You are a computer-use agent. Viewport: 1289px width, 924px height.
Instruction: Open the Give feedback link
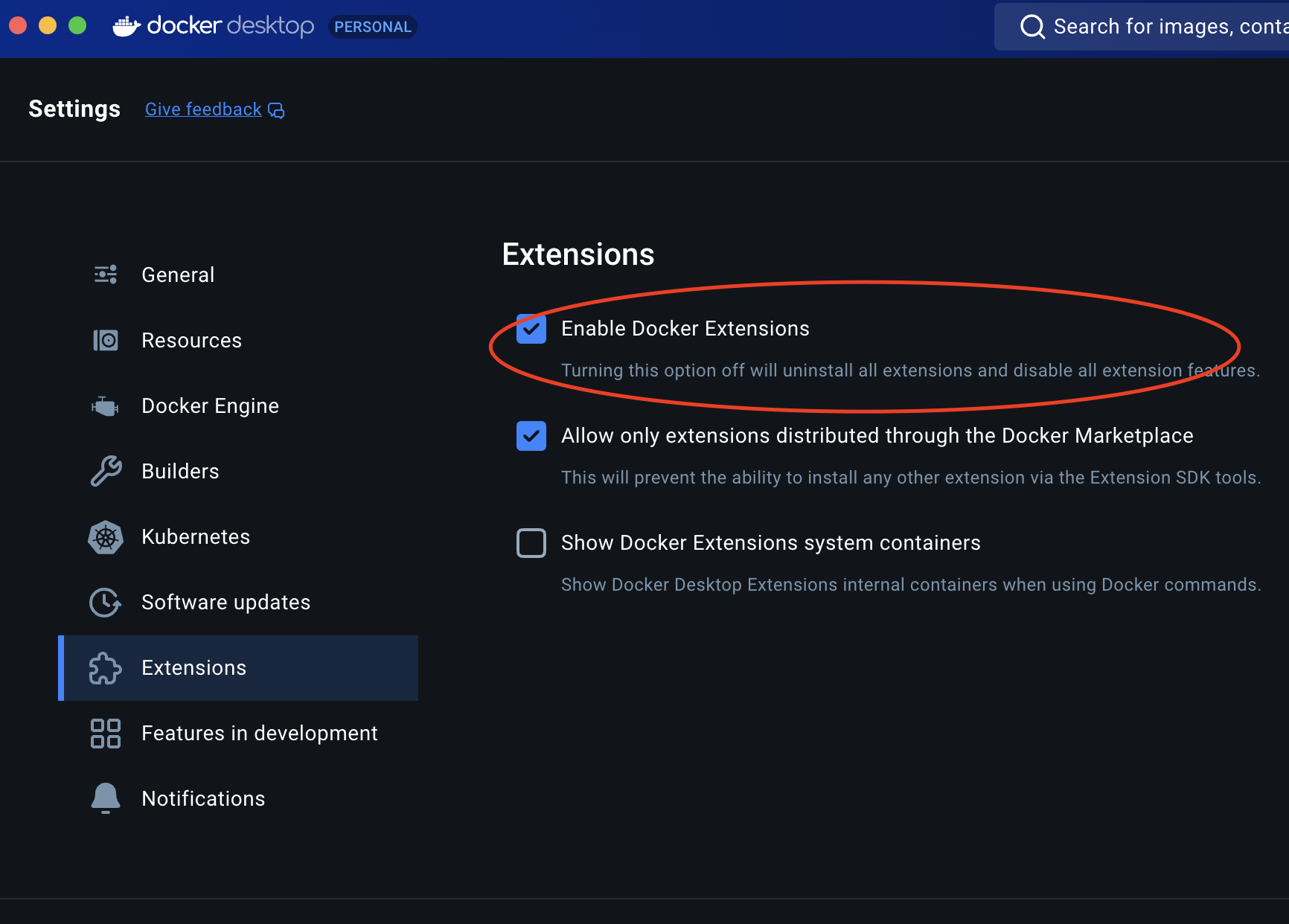coord(203,109)
